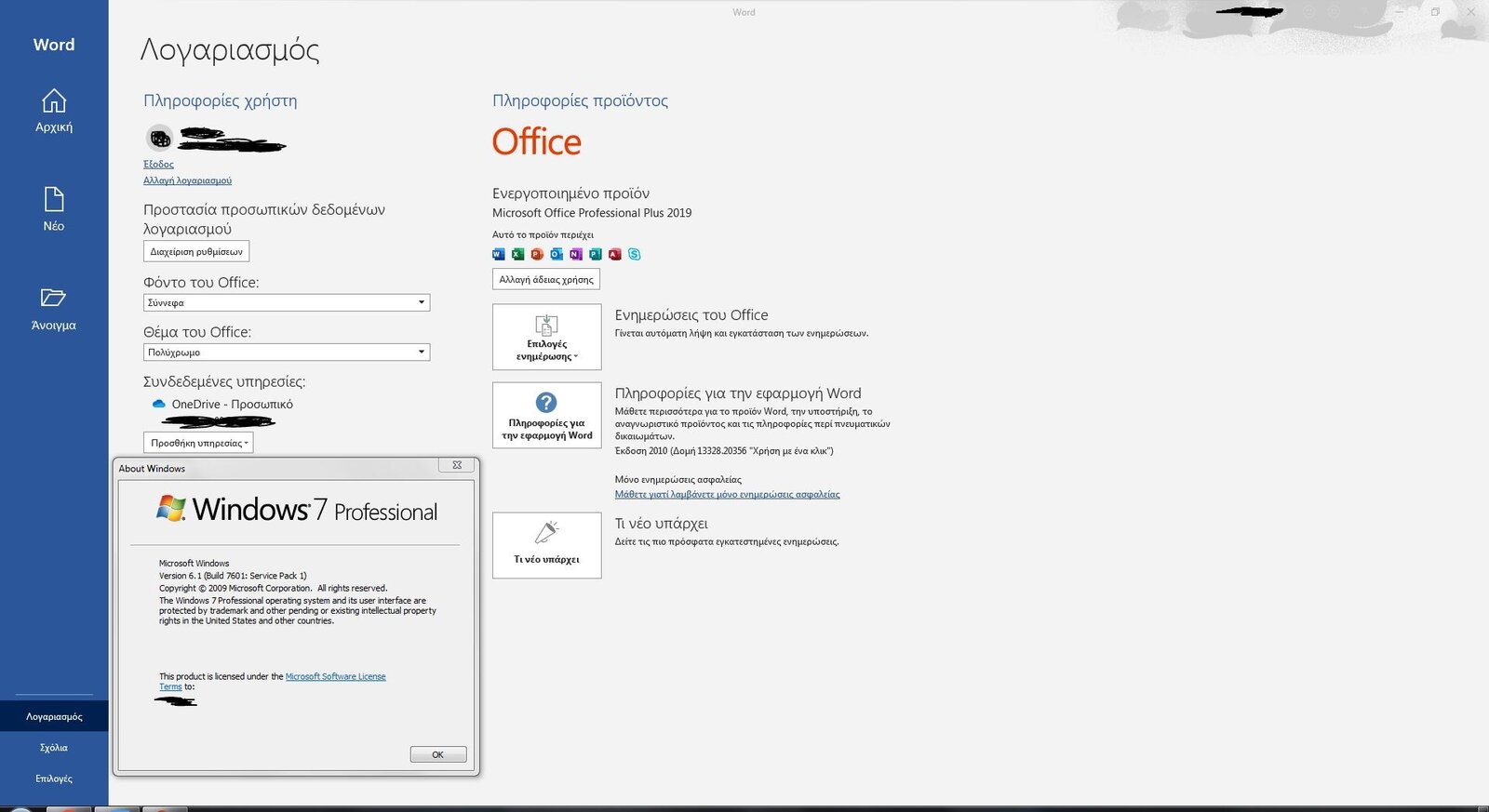Click the Windows flag logo in About Windows
The width and height of the screenshot is (1489, 812).
coord(171,508)
